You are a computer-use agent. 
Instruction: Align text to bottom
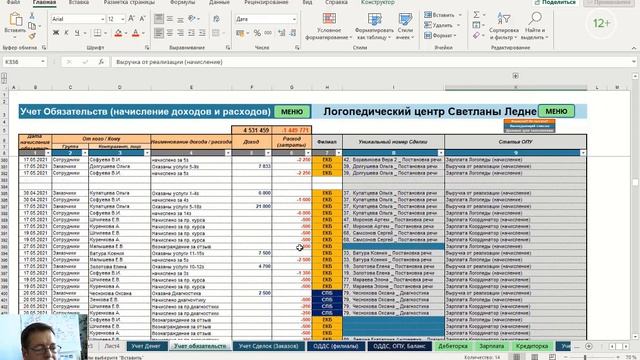(180, 19)
